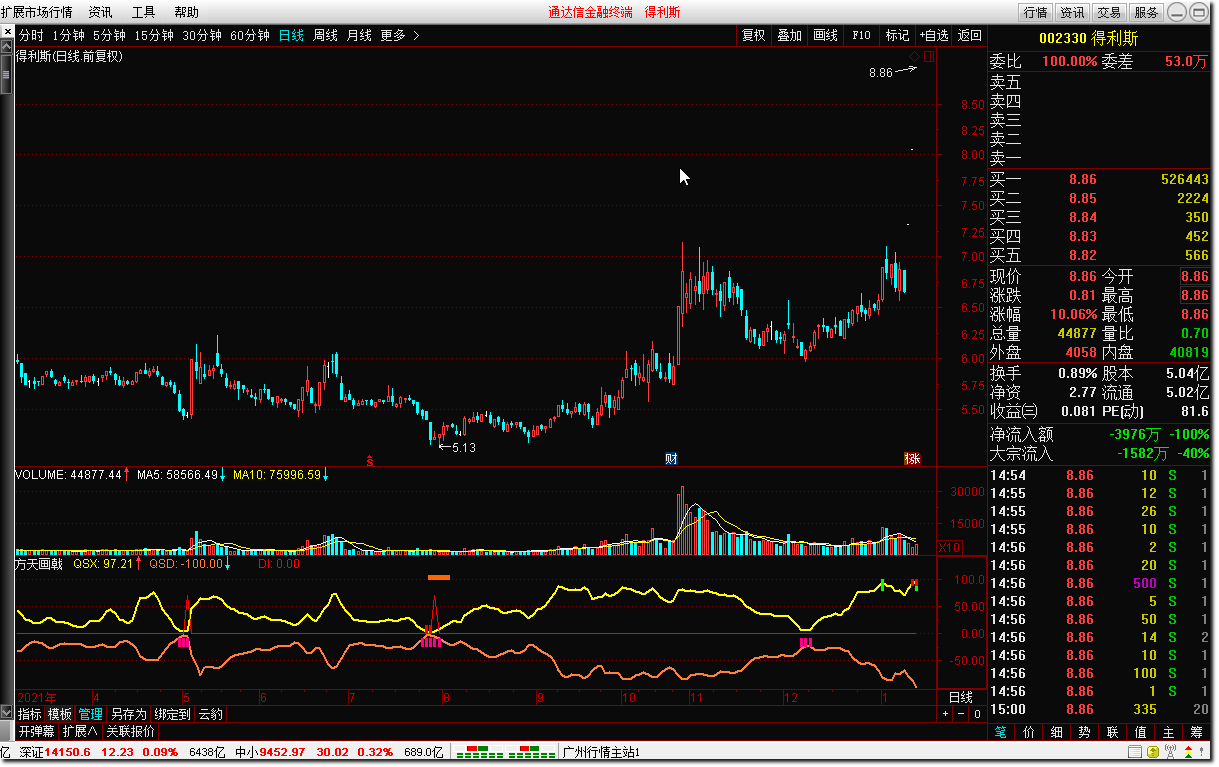
Task: Click the 交易 trading button
Action: pyautogui.click(x=1109, y=12)
